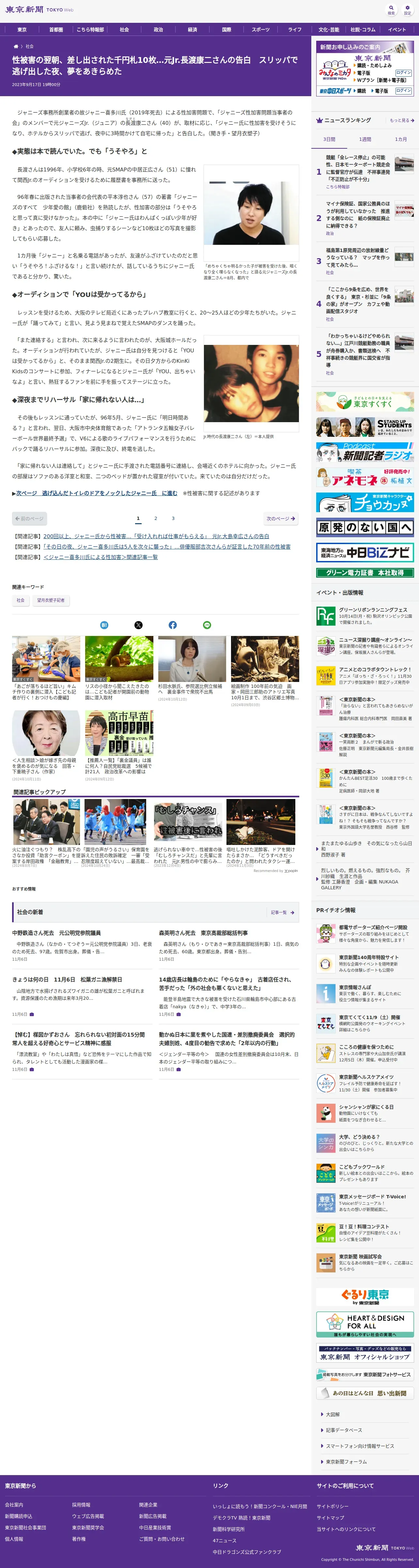419x1568 pixels.
Task: Open the search icon in the header
Action: pyautogui.click(x=391, y=10)
